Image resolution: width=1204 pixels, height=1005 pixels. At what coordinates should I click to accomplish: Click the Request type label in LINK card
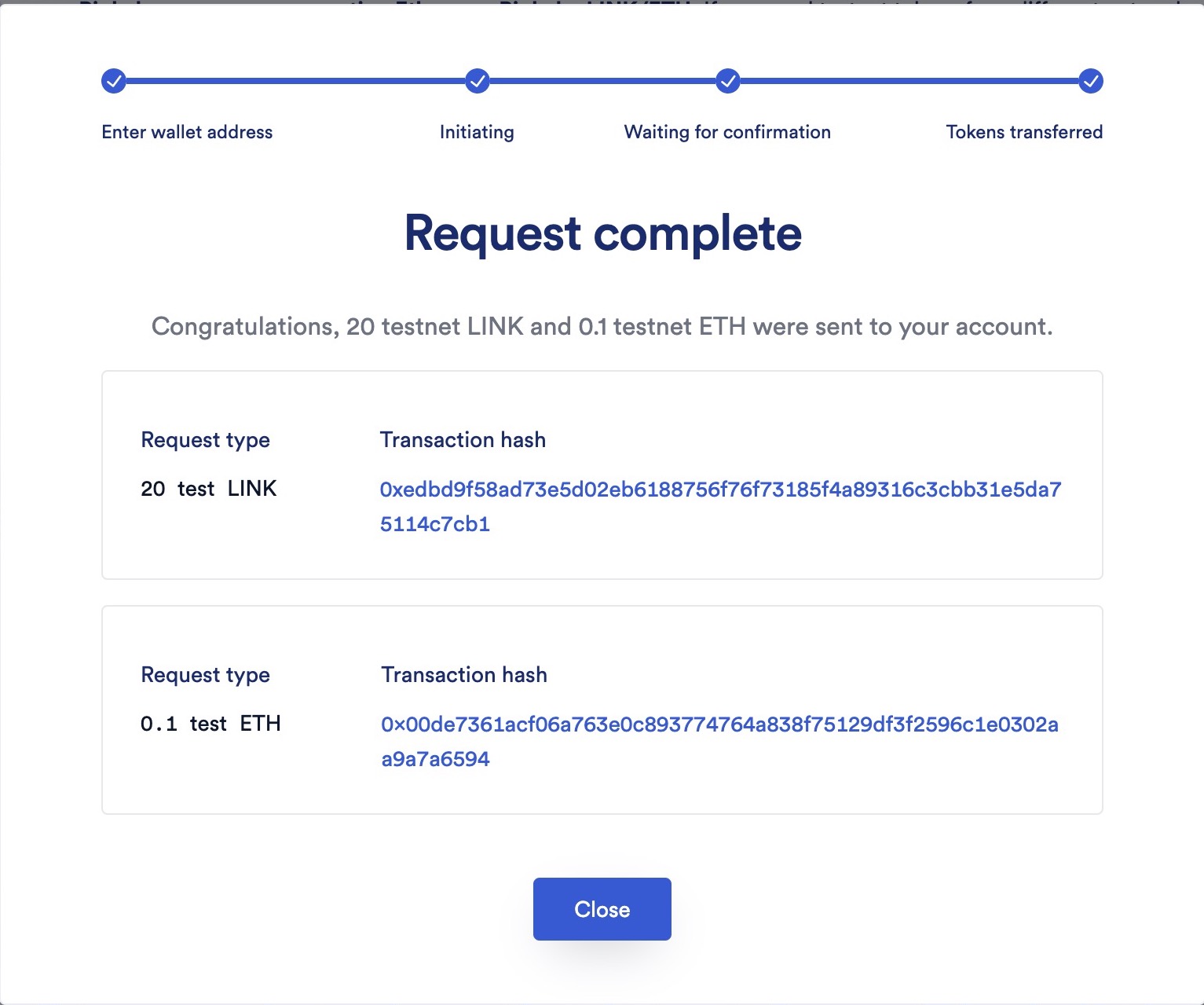205,440
